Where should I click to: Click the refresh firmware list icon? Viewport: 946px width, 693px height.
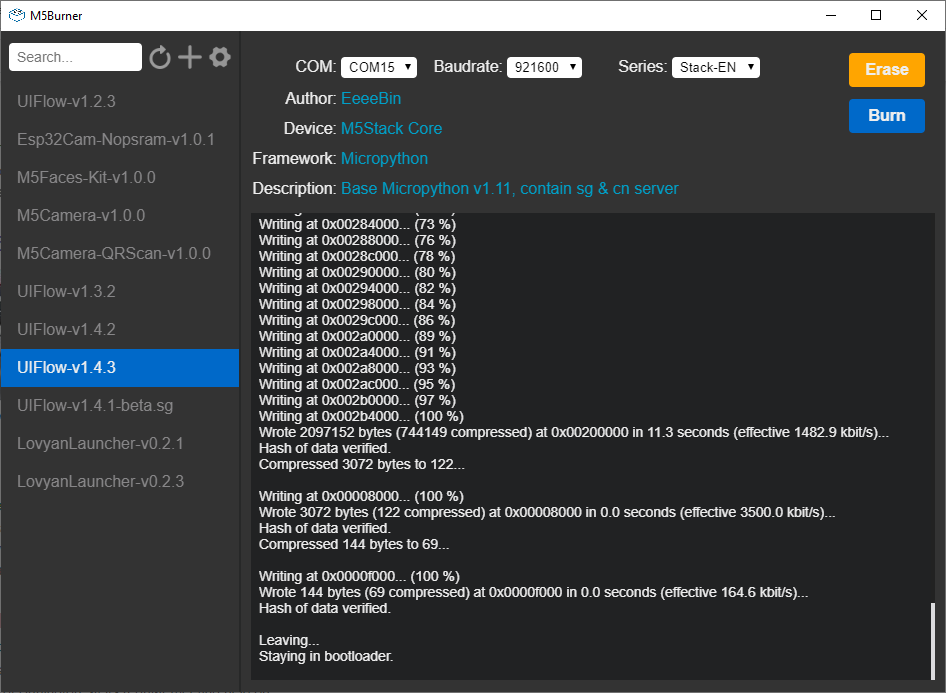(x=160, y=57)
